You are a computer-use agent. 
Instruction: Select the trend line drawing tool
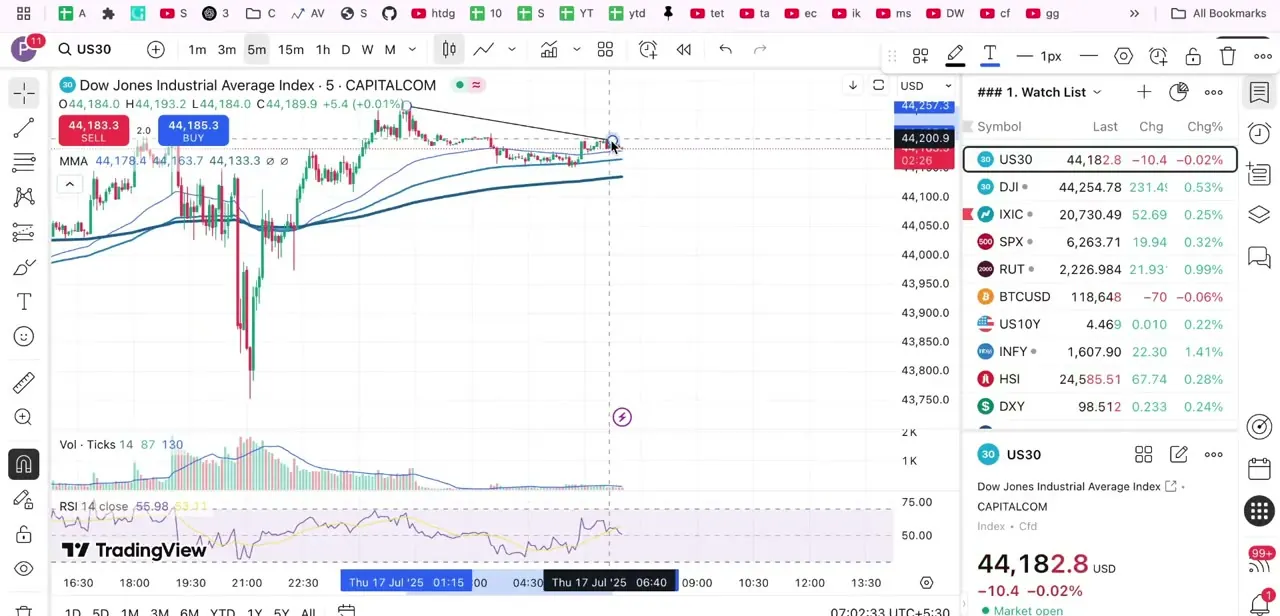pos(24,127)
